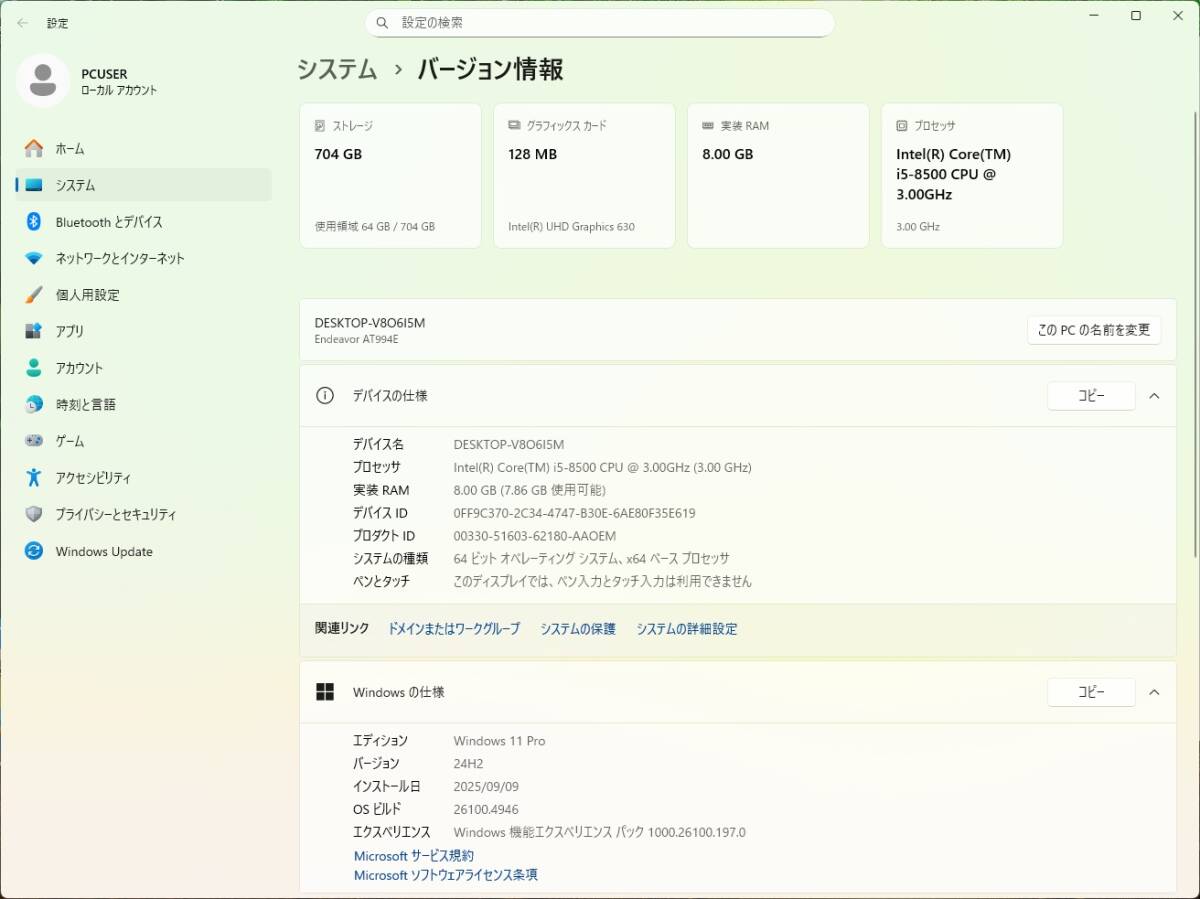The height and width of the screenshot is (899, 1200).
Task: Click システム in the breadcrumb path
Action: (x=336, y=69)
